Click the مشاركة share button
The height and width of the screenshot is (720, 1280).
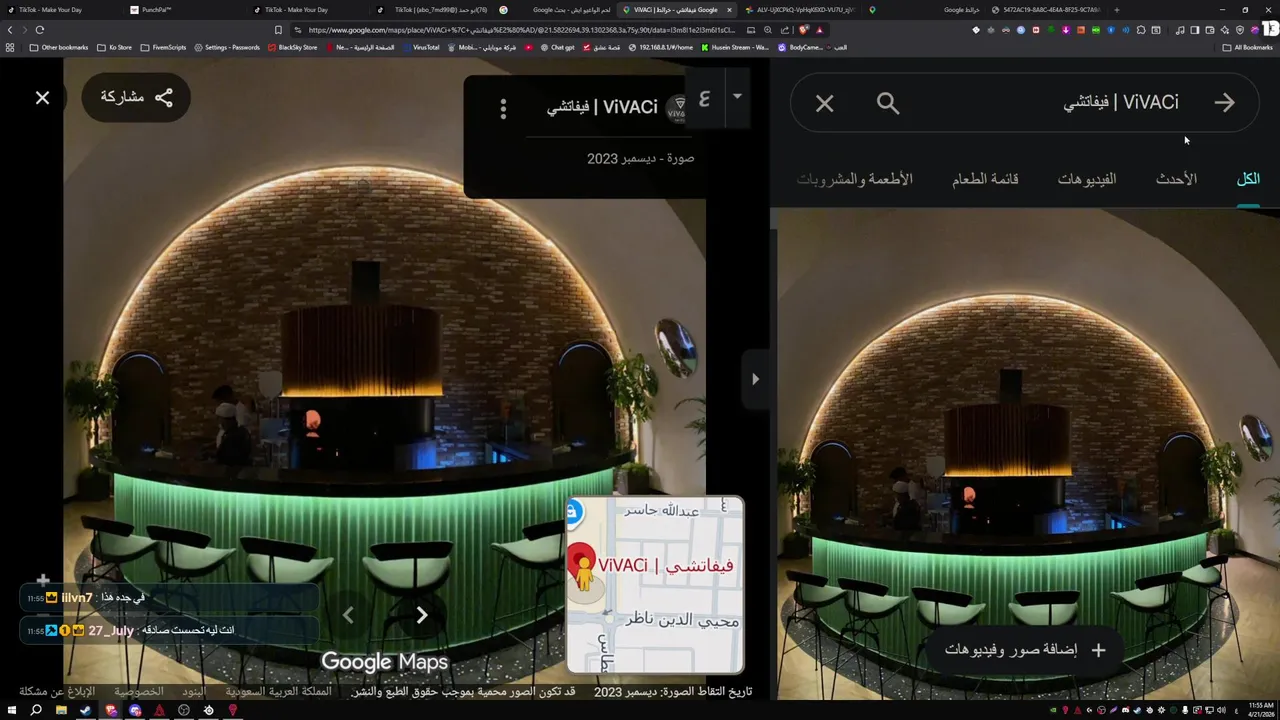tap(136, 97)
